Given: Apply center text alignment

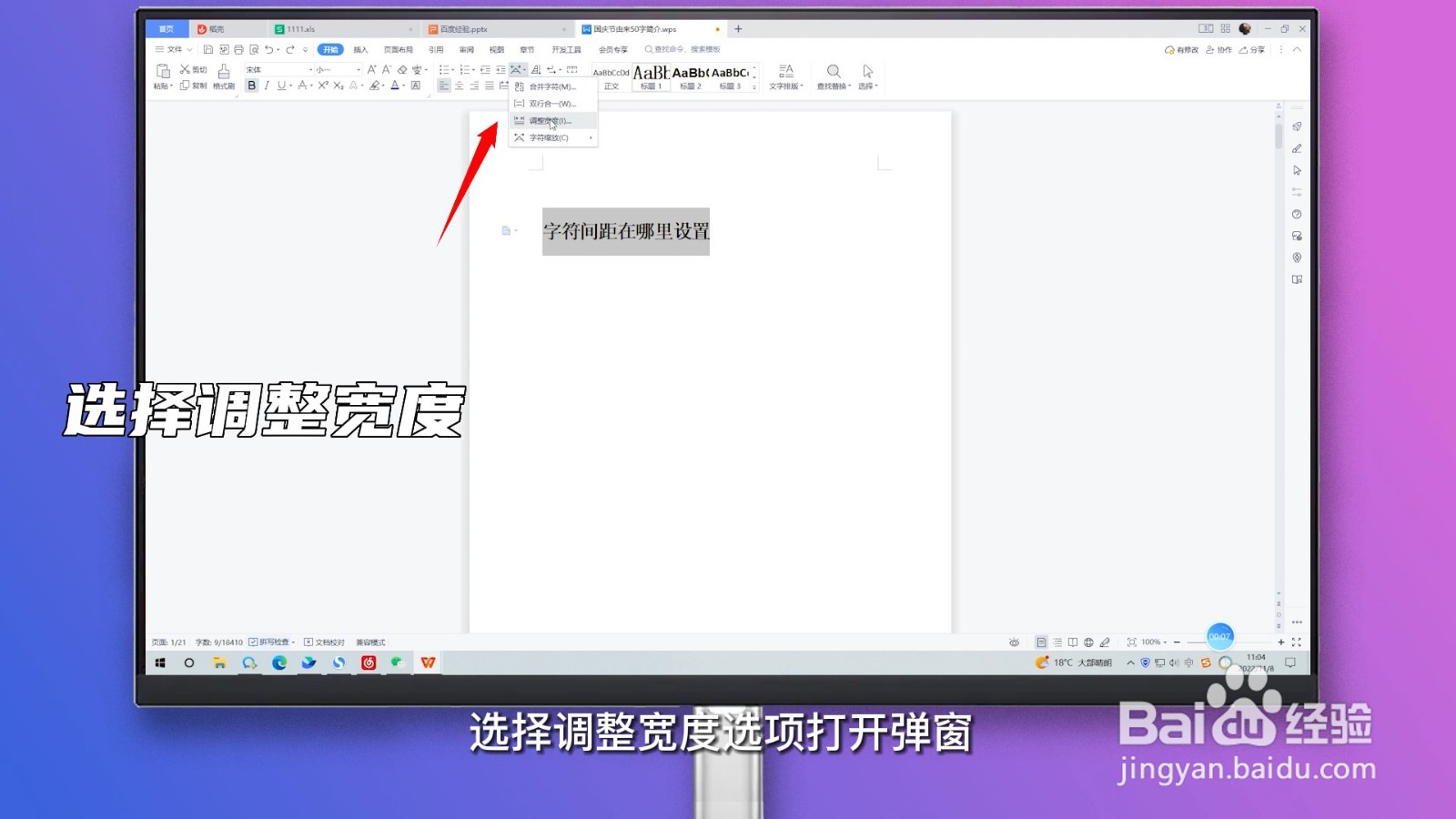Looking at the screenshot, I should pos(460,86).
